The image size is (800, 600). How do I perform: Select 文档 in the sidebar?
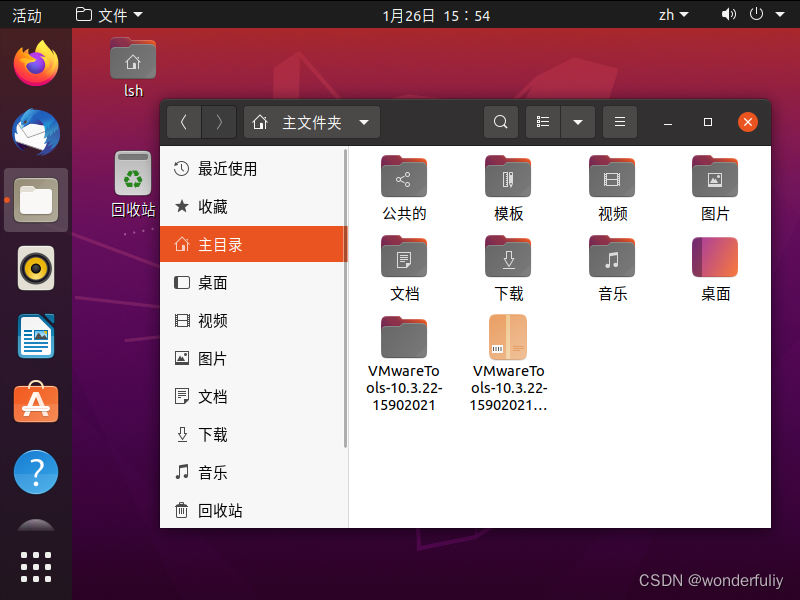point(254,396)
